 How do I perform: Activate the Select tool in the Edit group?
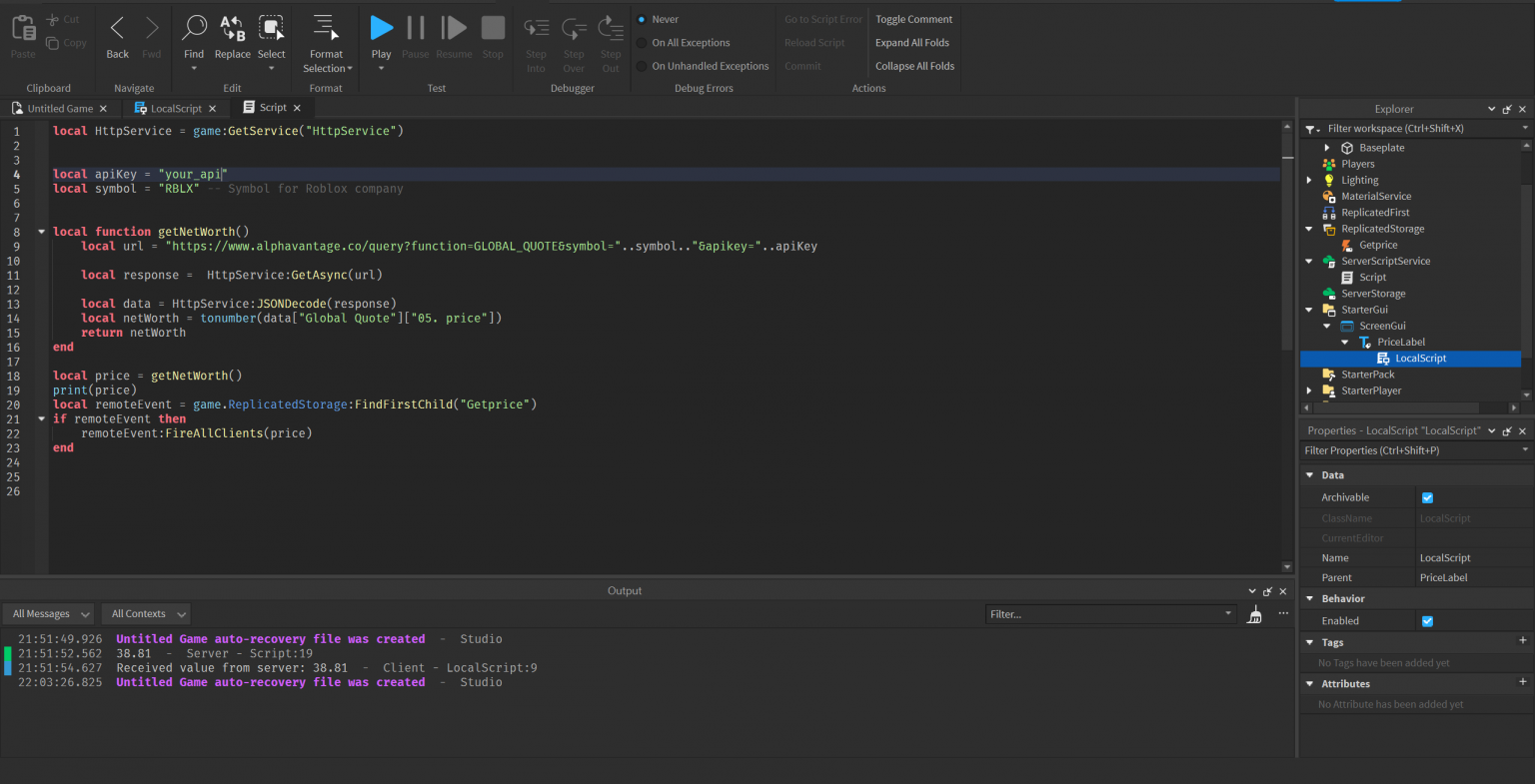[271, 28]
